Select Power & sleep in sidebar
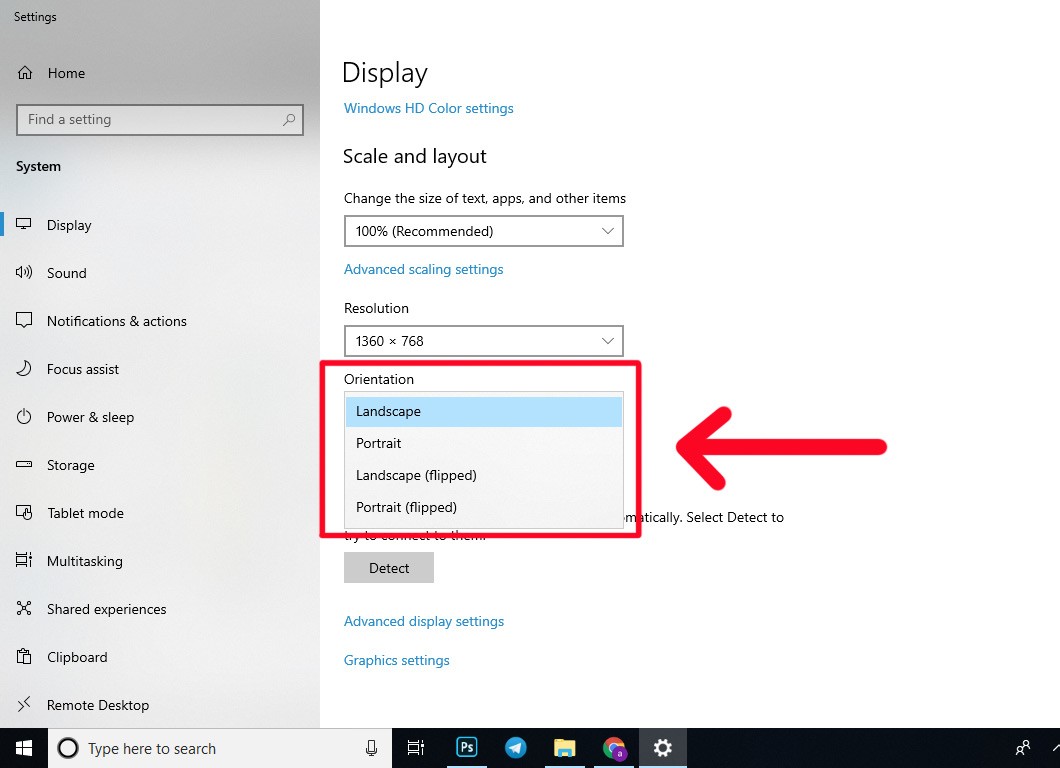The height and width of the screenshot is (768, 1060). [x=90, y=417]
